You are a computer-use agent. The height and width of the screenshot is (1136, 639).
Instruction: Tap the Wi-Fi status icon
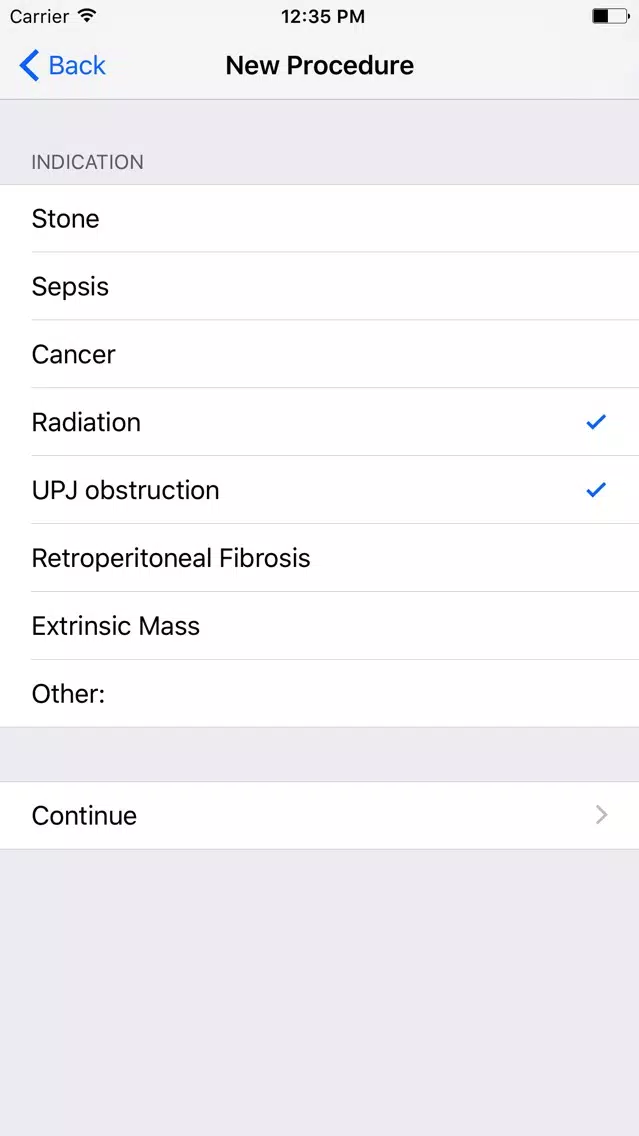tap(87, 15)
